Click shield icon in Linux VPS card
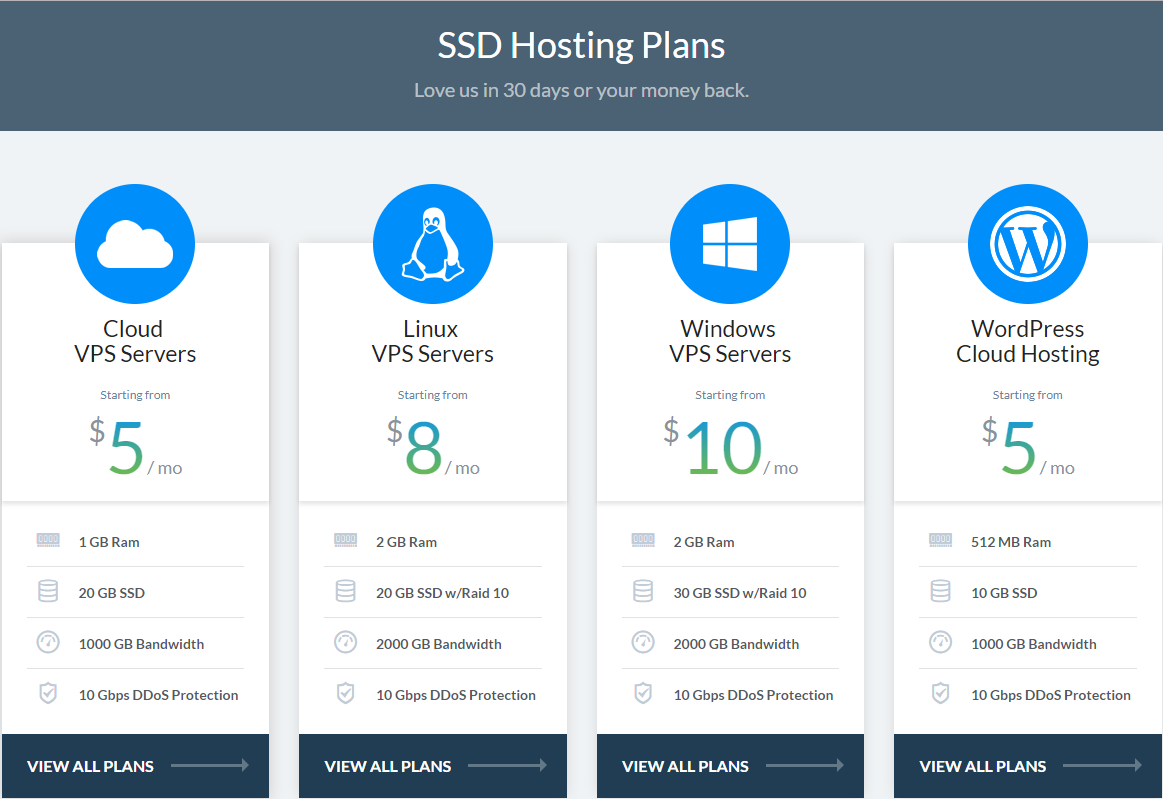 (x=346, y=693)
